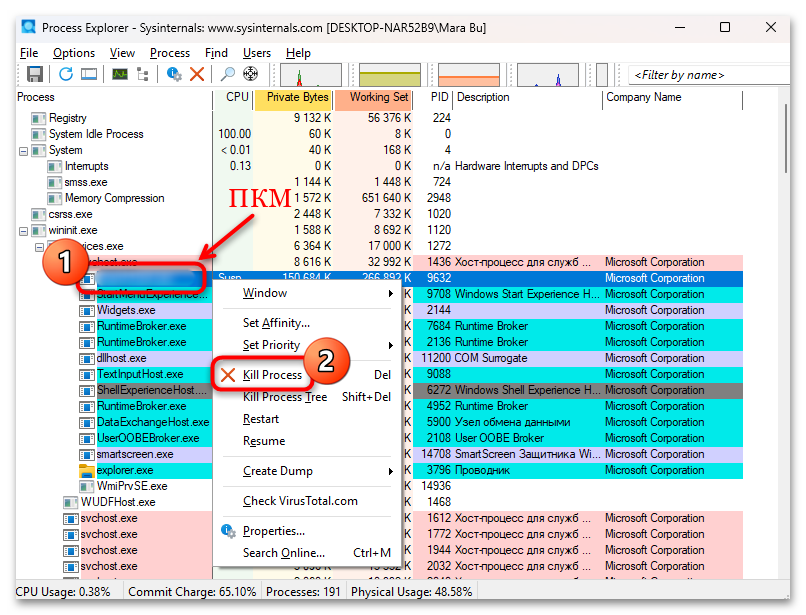Select the TextInputHost.exe process row

click(379, 374)
